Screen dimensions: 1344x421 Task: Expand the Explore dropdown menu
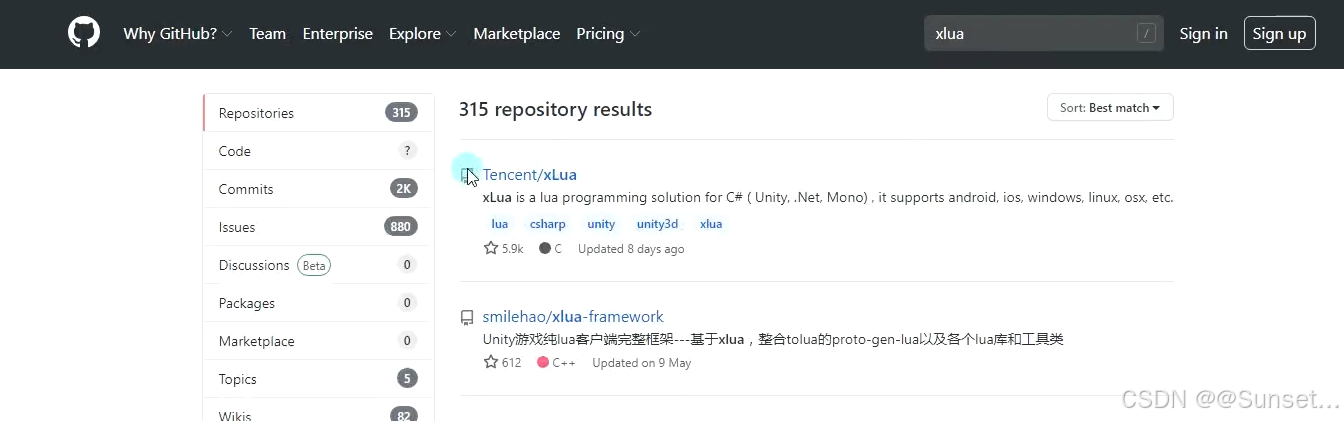click(x=422, y=33)
